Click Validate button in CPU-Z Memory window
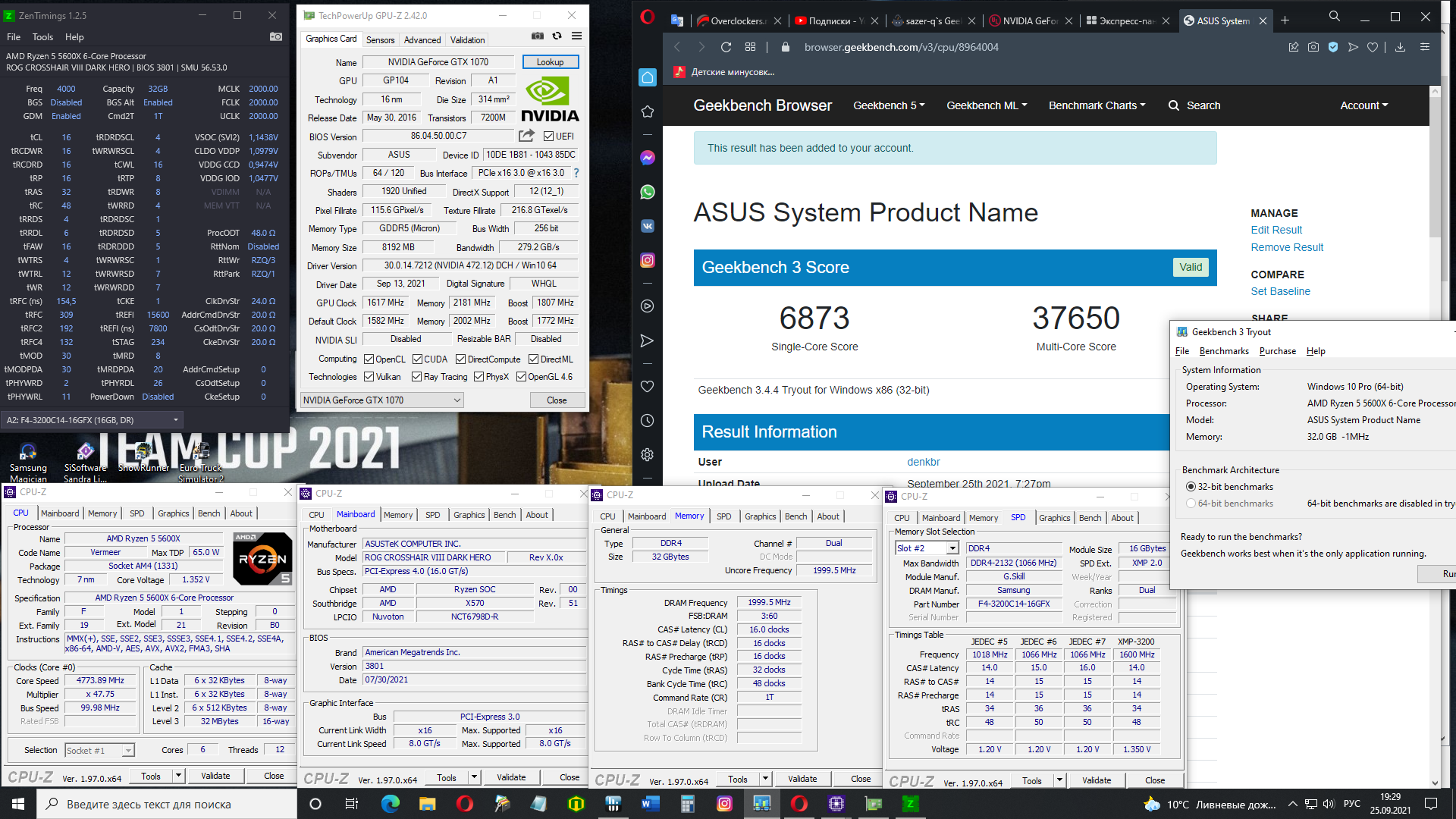The height and width of the screenshot is (819, 1456). [802, 779]
